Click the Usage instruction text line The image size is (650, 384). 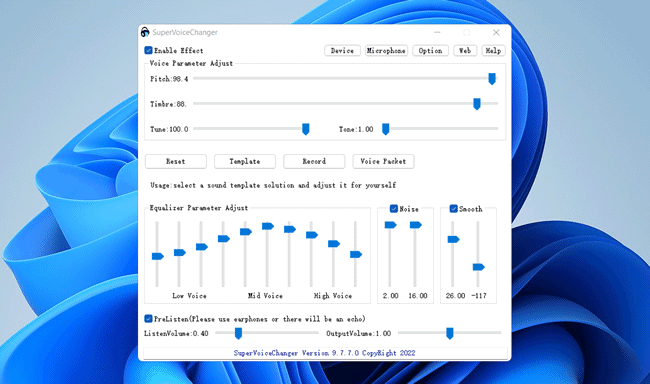point(273,185)
